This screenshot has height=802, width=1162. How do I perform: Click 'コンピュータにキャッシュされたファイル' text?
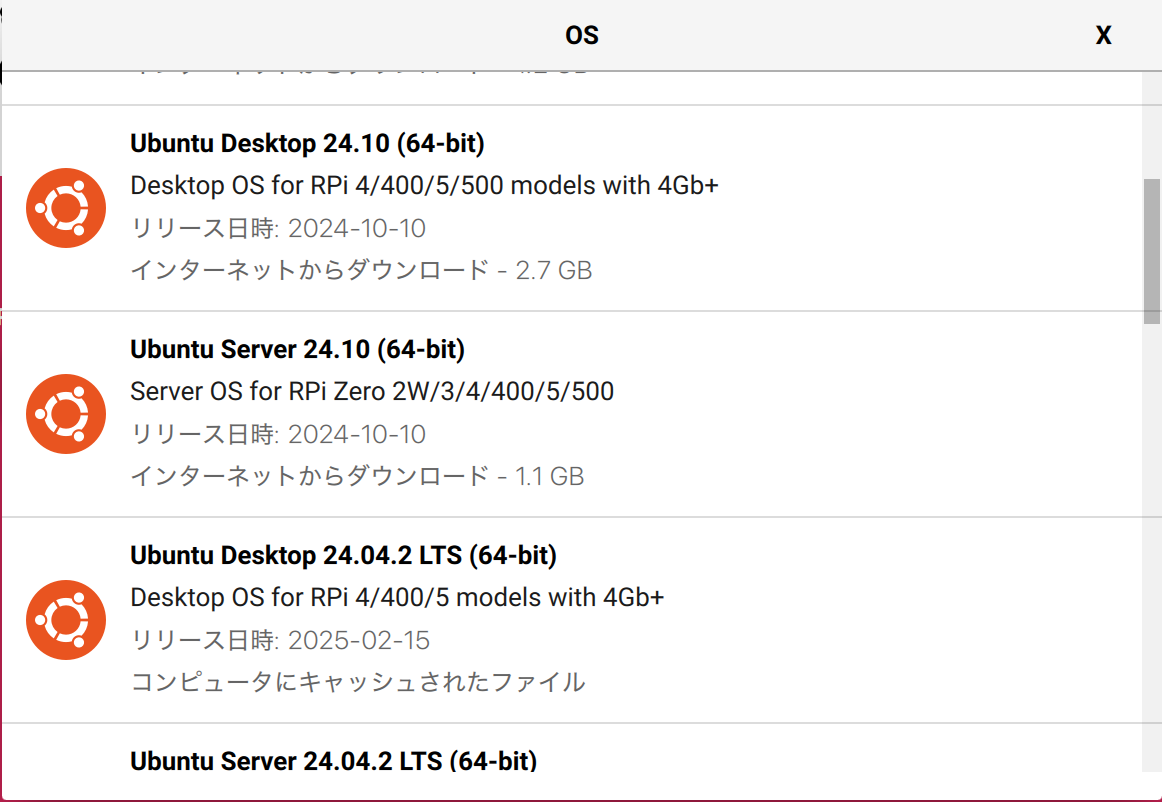click(358, 682)
